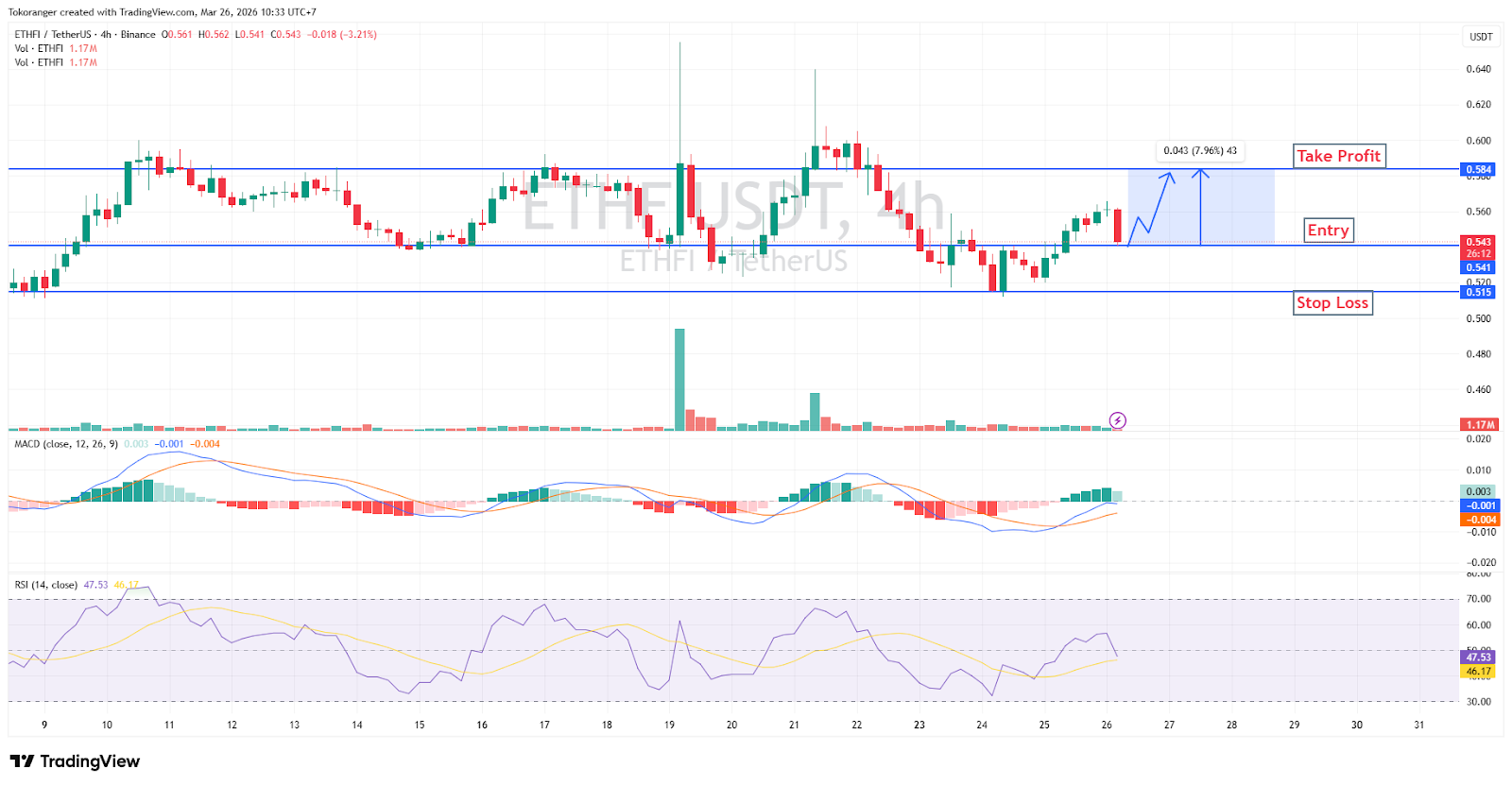Select the Entry text label
1512x786 pixels.
coord(1328,231)
